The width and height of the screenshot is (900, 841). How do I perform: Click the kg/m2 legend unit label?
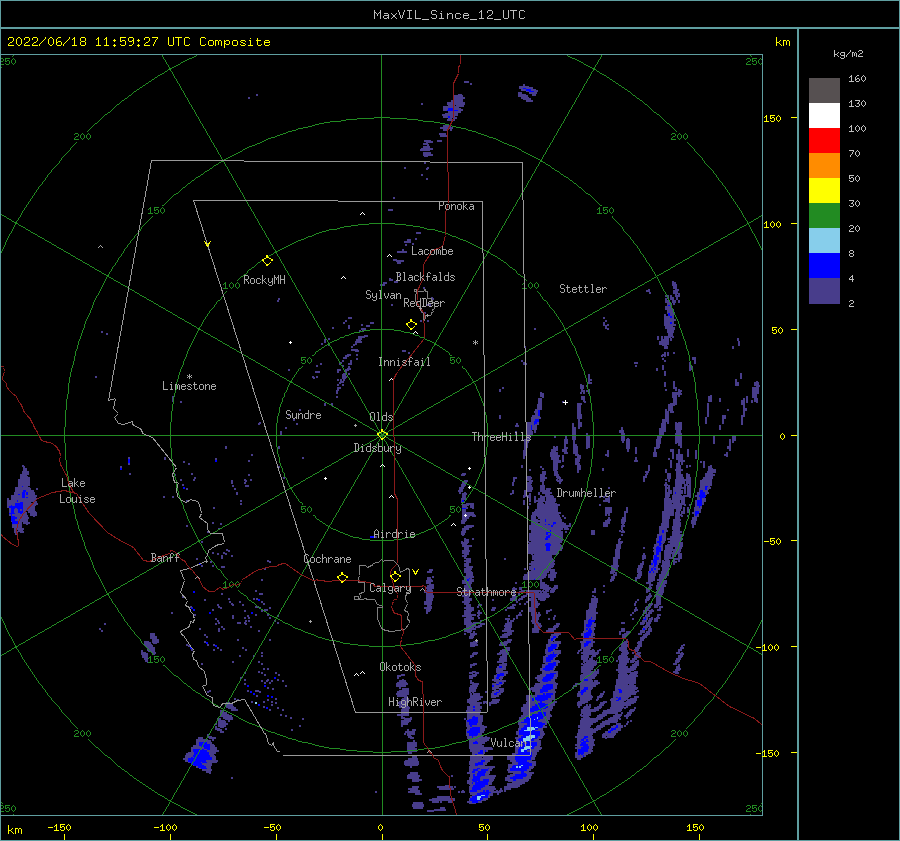click(x=848, y=54)
